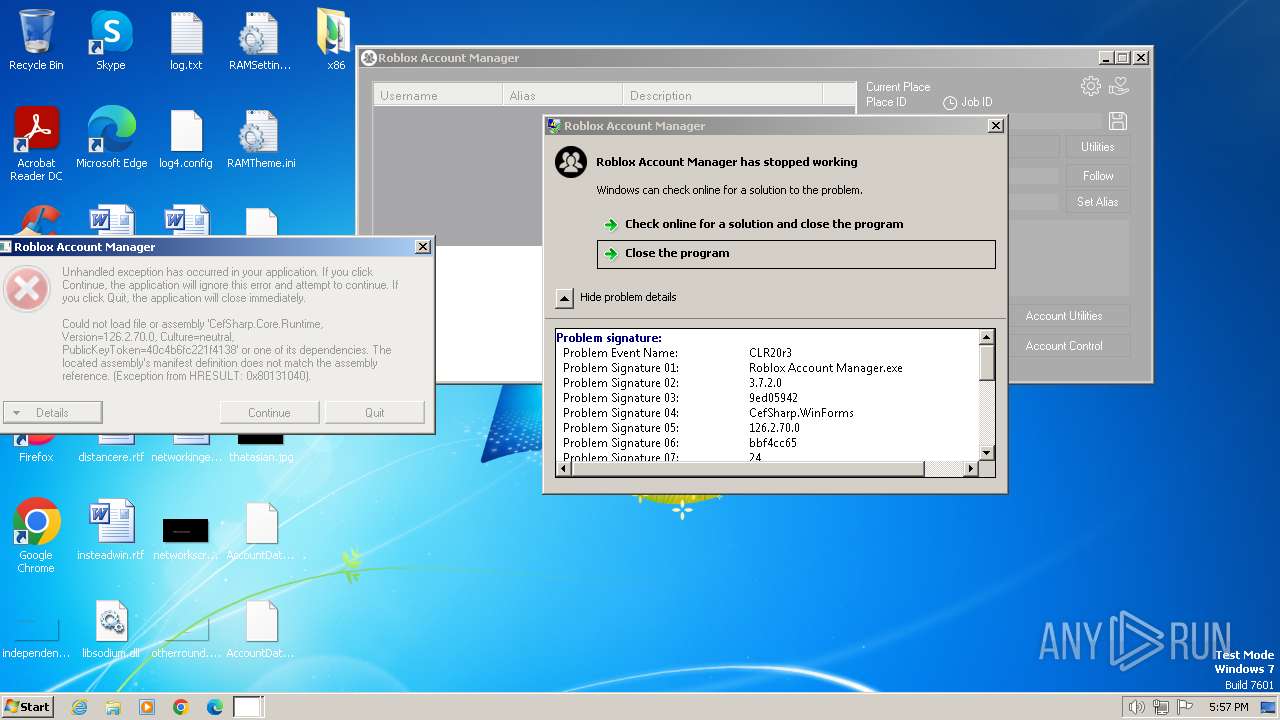This screenshot has width=1280, height=720.
Task: Click the taskbar clock showing 5:57 PM
Action: [1228, 707]
